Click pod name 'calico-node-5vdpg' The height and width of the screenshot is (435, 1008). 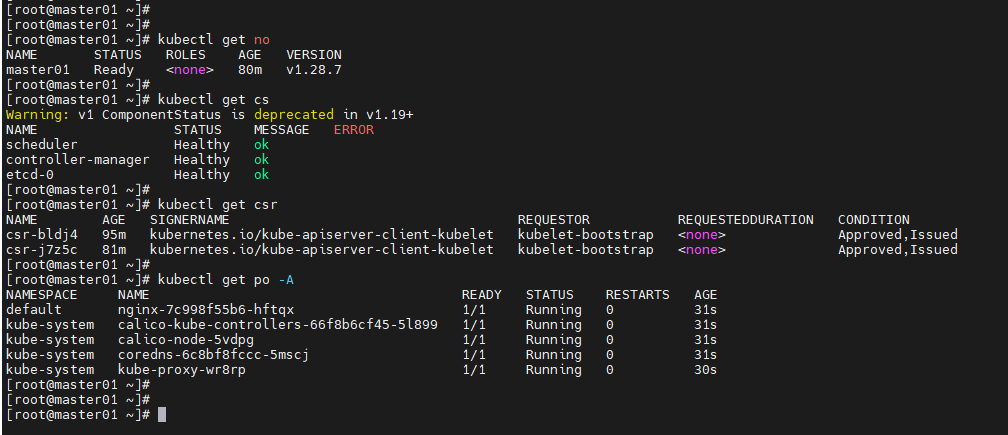tap(186, 339)
